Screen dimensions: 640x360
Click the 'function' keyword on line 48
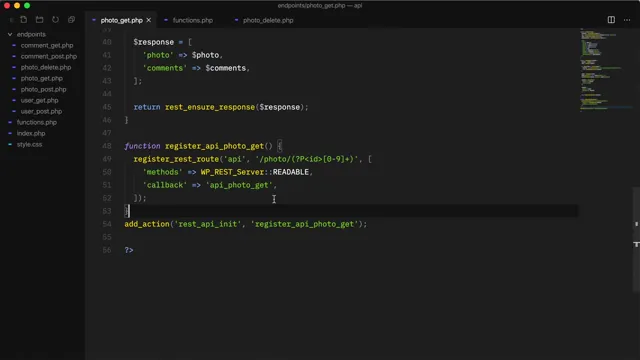142,146
